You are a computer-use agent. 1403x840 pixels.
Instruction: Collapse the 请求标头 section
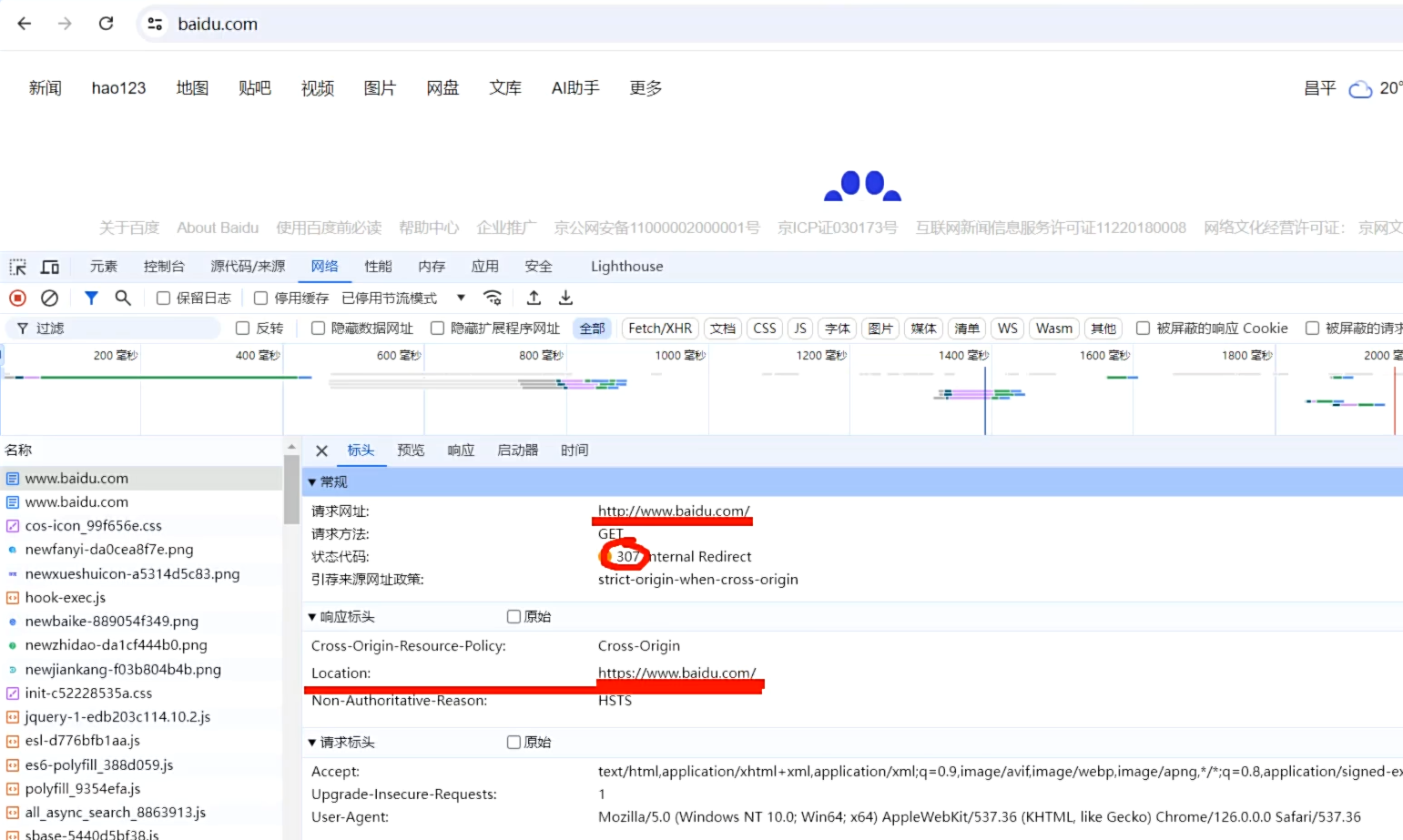[312, 743]
